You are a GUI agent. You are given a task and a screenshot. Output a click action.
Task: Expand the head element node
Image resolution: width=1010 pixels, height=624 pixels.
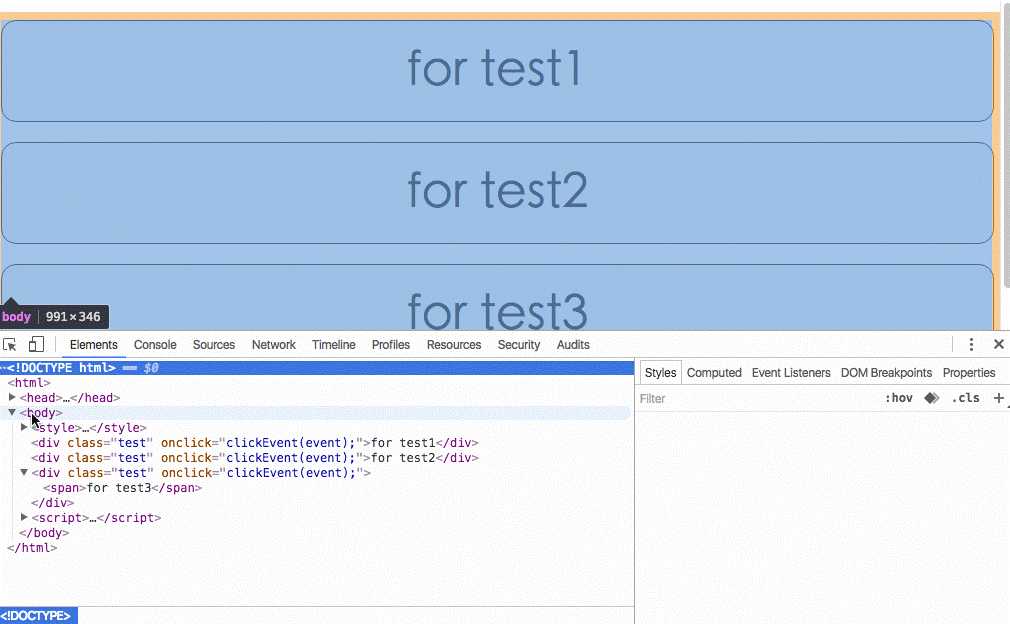click(12, 397)
